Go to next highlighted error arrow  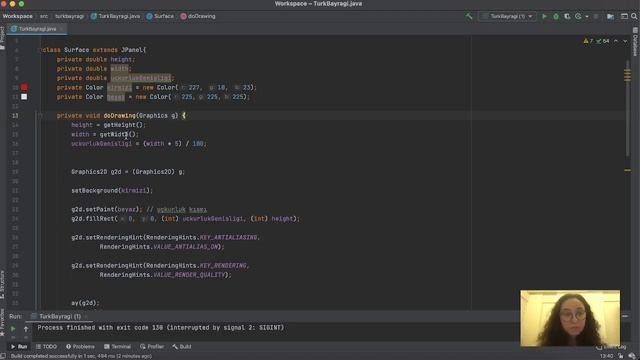(625, 41)
